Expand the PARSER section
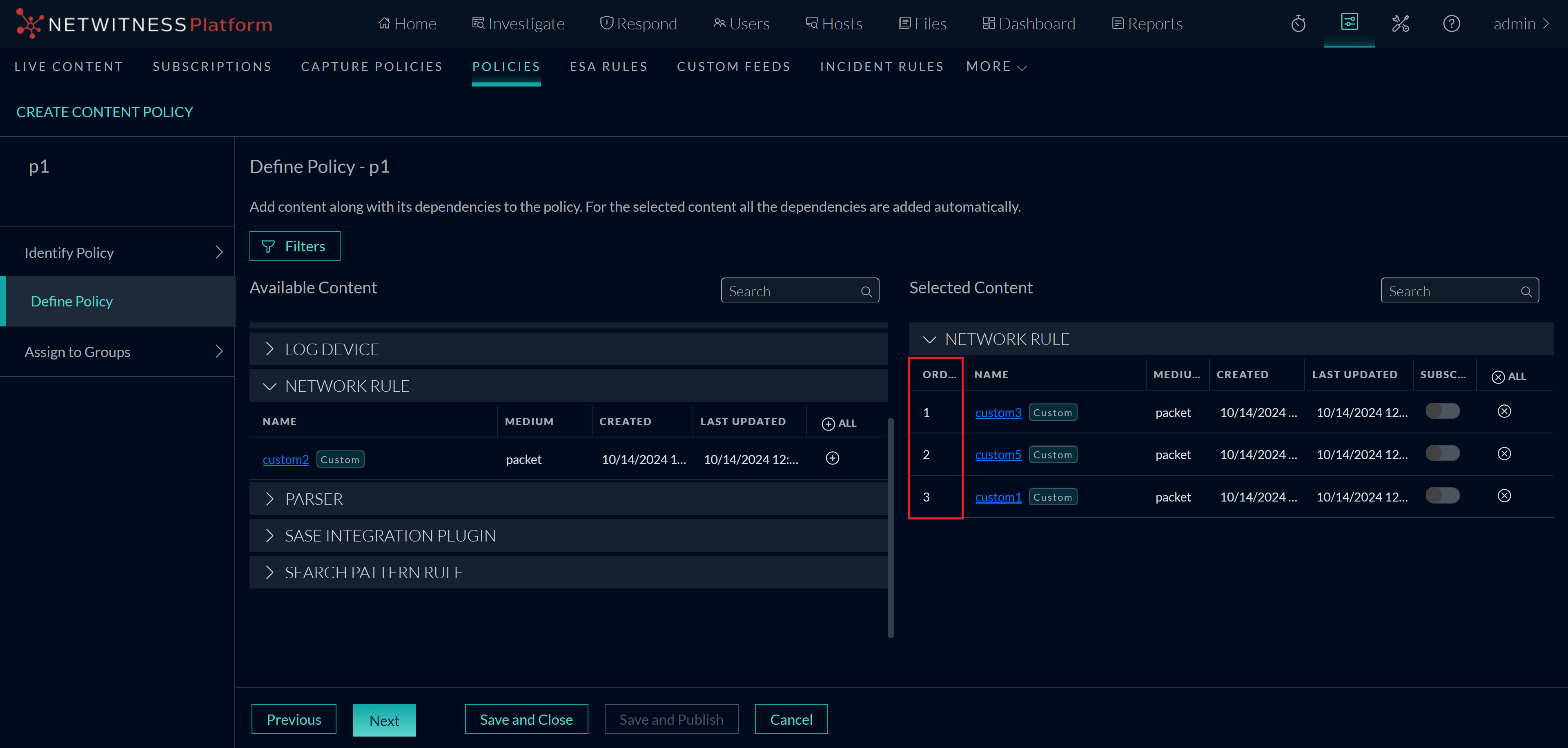The height and width of the screenshot is (748, 1568). [x=314, y=499]
